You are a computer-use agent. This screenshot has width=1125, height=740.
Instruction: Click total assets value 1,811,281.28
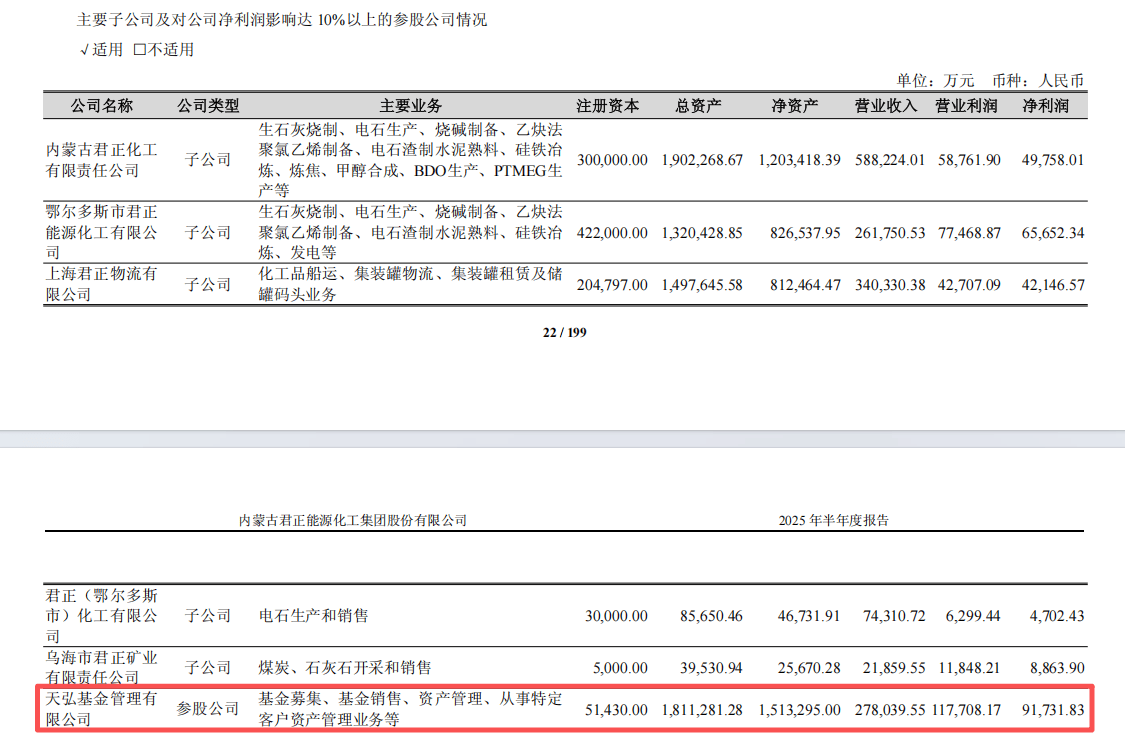tap(702, 710)
